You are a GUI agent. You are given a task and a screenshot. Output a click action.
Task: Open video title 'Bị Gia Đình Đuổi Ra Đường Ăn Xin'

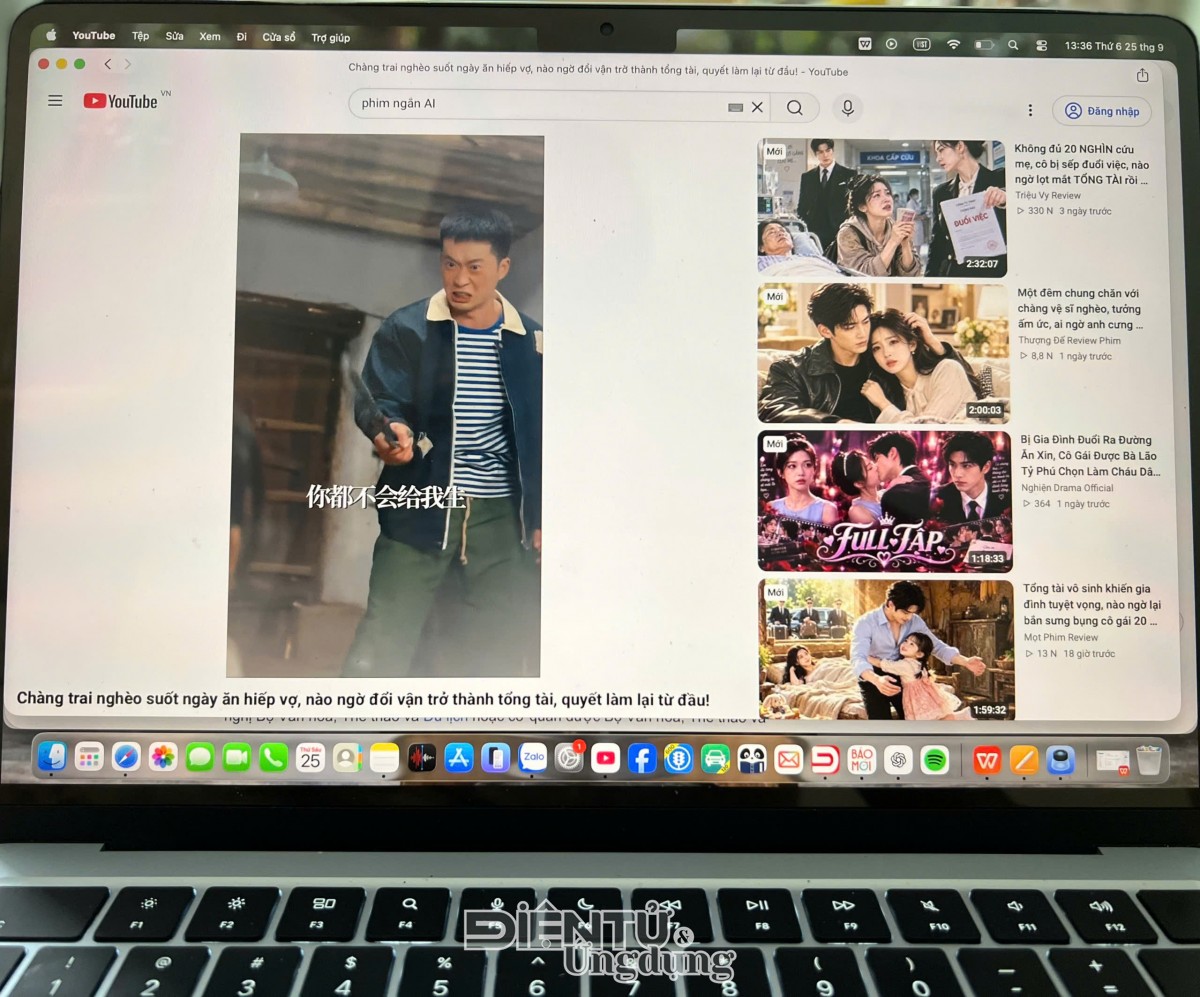(1090, 456)
